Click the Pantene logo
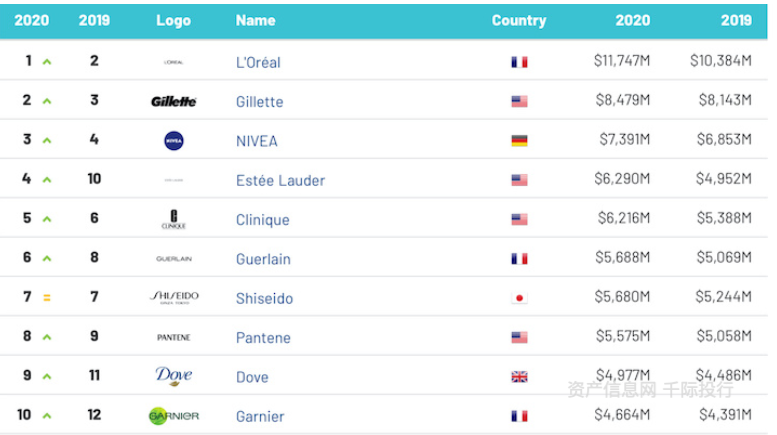The height and width of the screenshot is (435, 777). 173,337
